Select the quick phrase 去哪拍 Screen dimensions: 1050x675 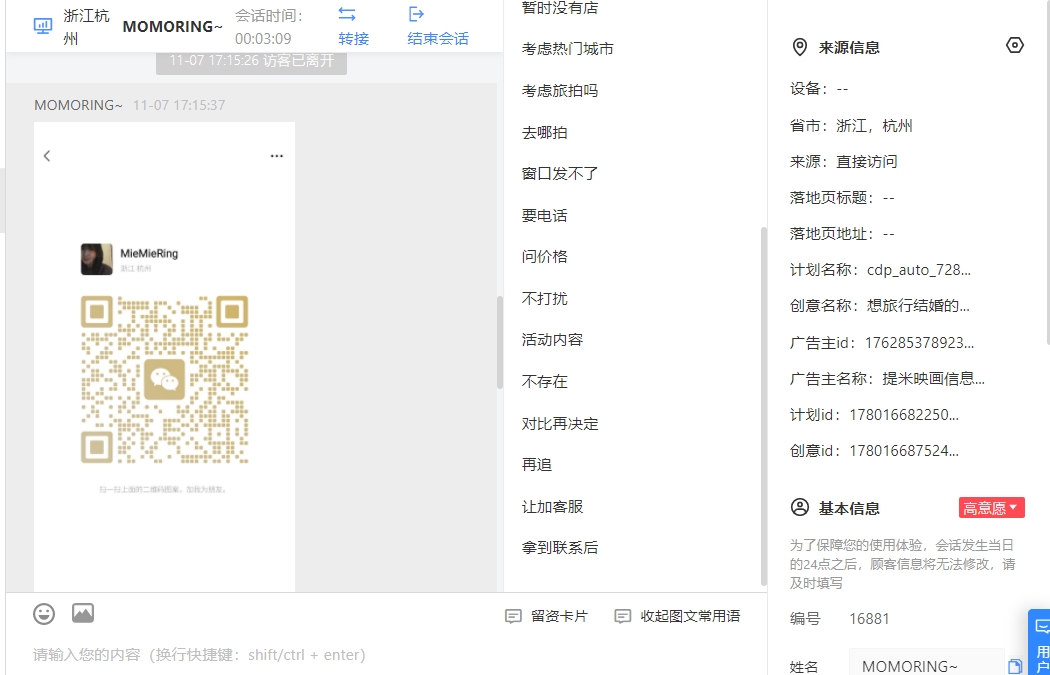(x=544, y=133)
